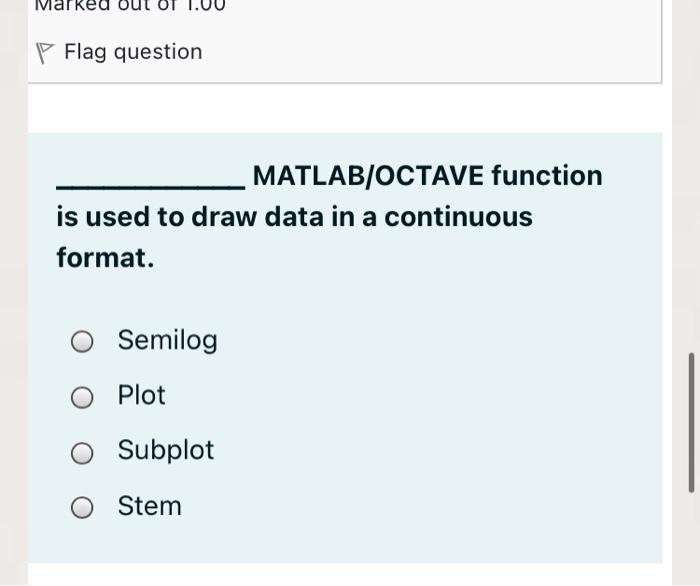This screenshot has height=586, width=700.
Task: Open the Flag question link
Action: point(133,52)
